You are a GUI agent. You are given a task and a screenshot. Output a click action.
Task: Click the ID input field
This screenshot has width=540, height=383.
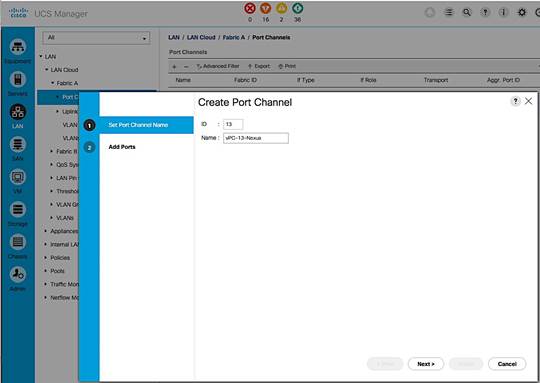click(233, 124)
